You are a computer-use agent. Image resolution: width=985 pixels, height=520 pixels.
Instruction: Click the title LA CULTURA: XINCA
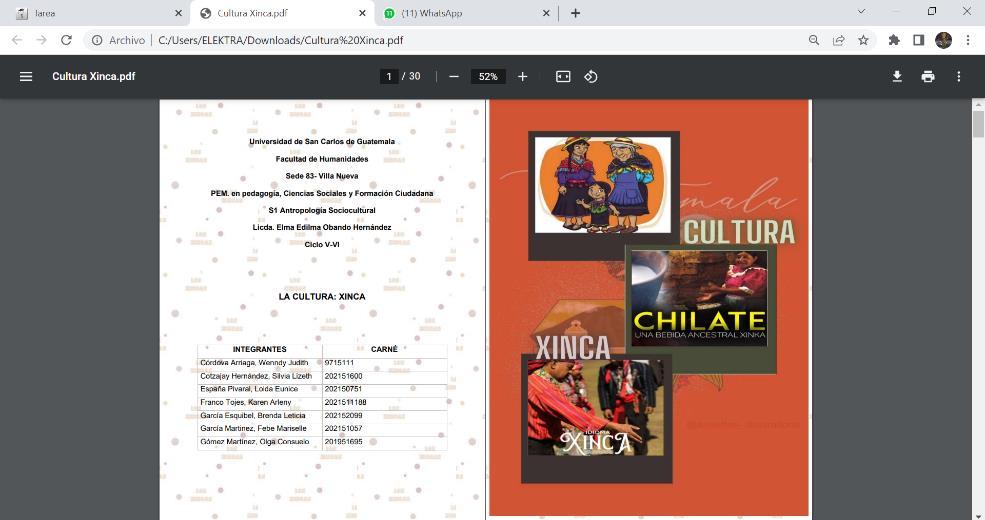[x=322, y=296]
